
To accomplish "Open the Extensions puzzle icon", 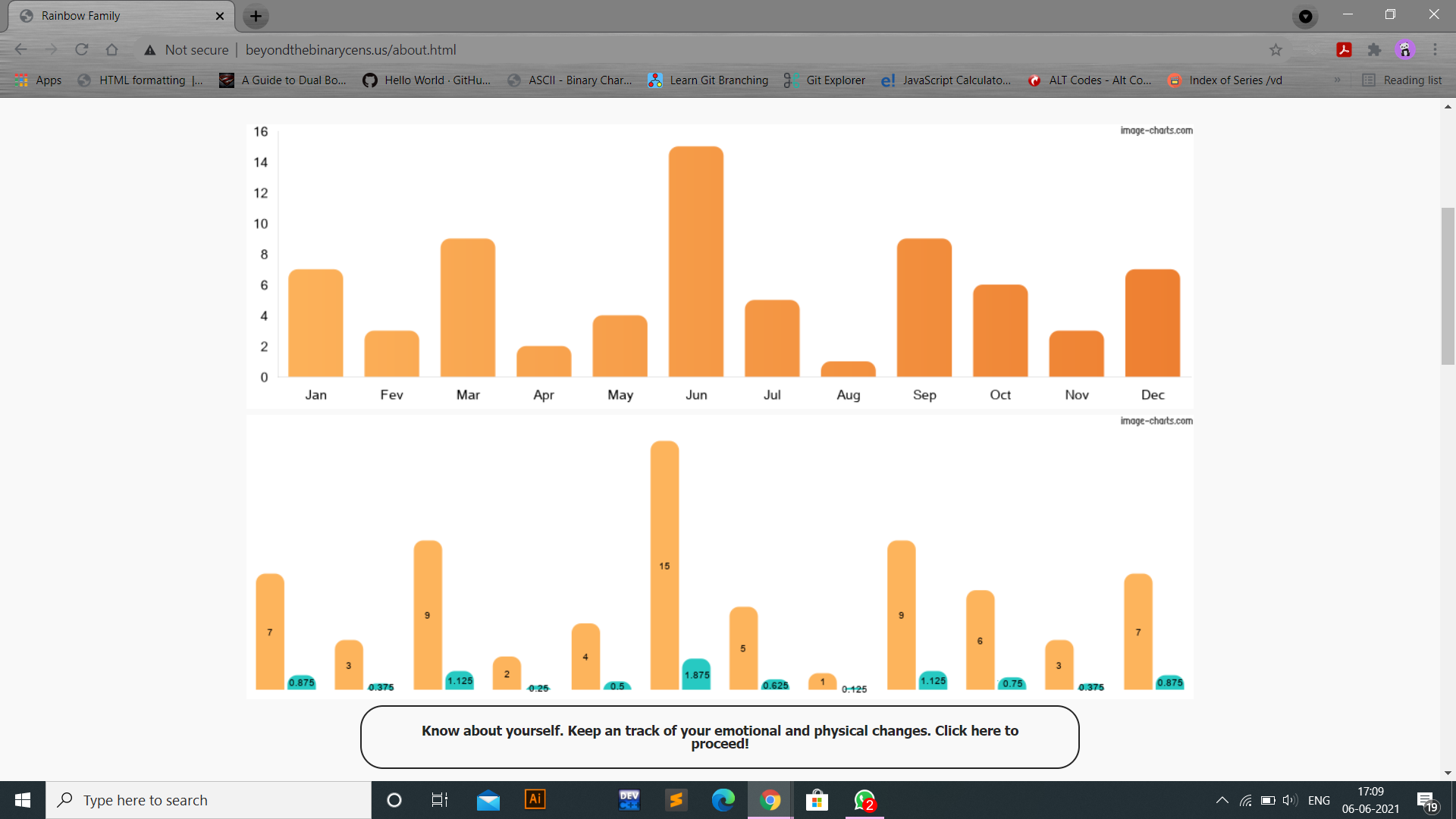I will [x=1374, y=50].
